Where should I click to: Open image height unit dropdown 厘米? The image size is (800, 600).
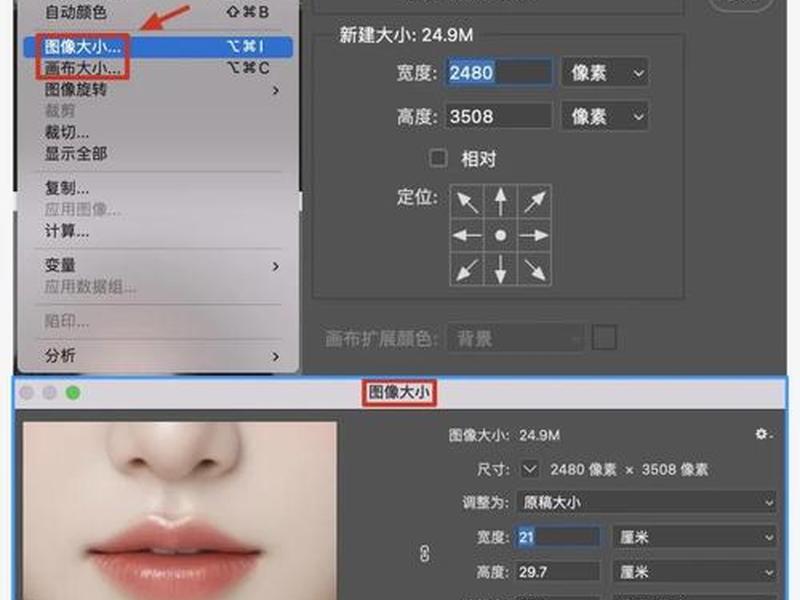695,572
